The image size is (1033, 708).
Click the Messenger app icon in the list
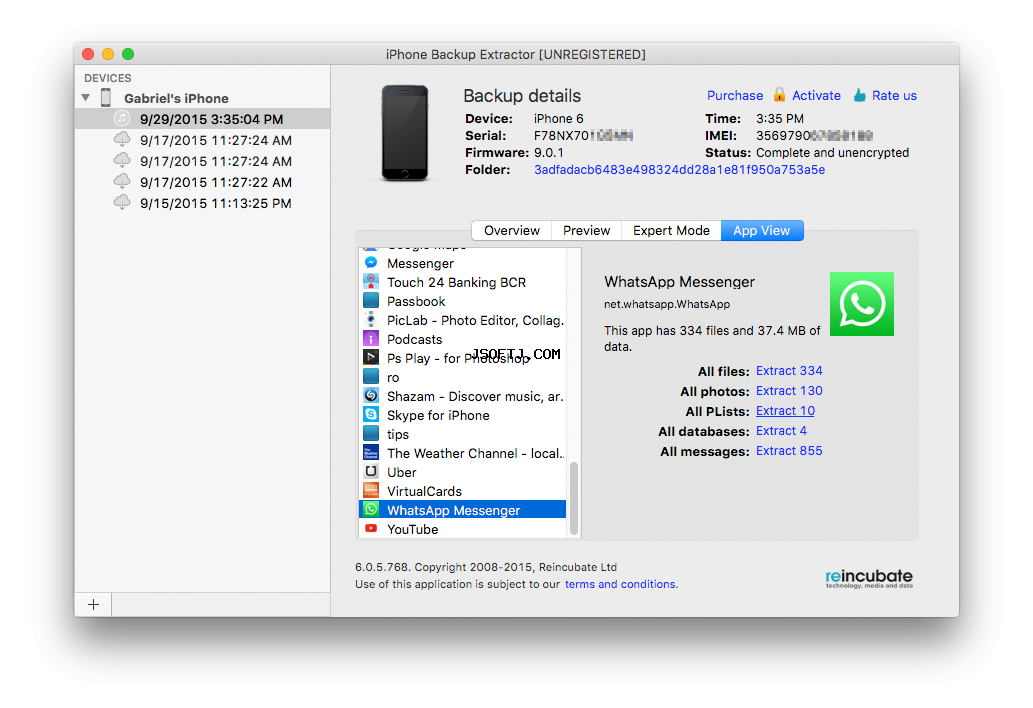[371, 263]
